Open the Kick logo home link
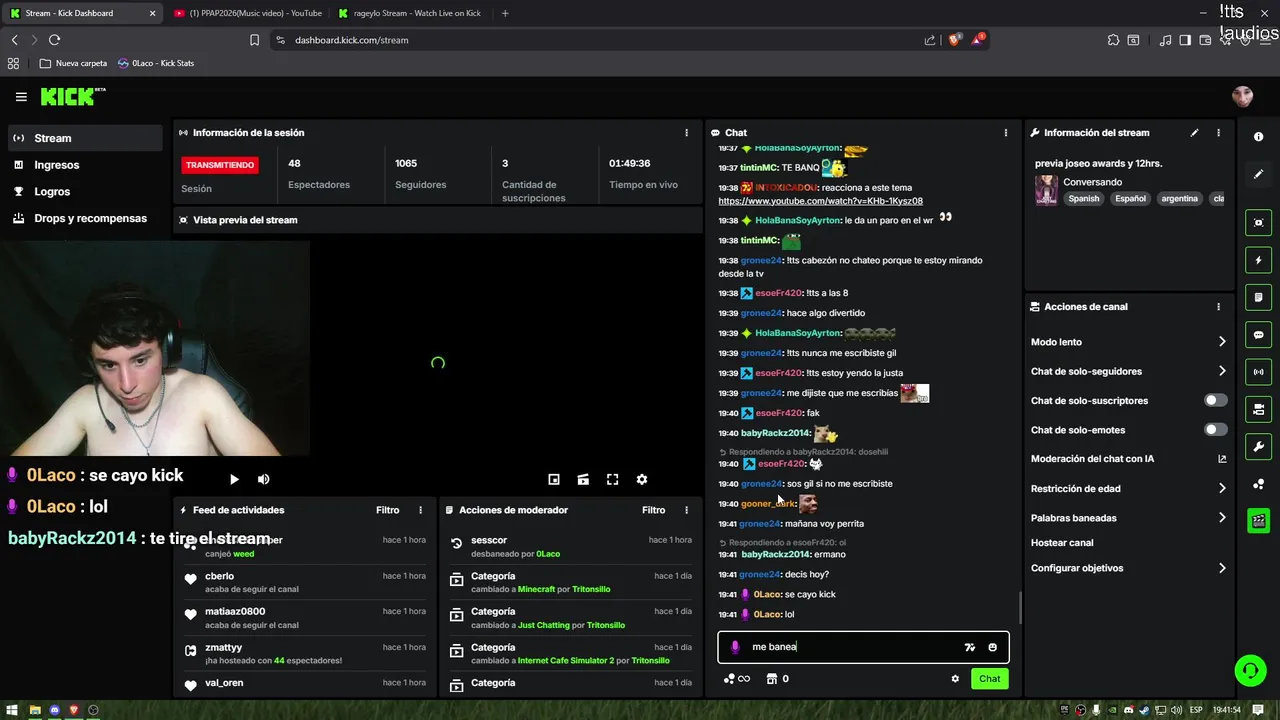Viewport: 1280px width, 720px height. [72, 96]
